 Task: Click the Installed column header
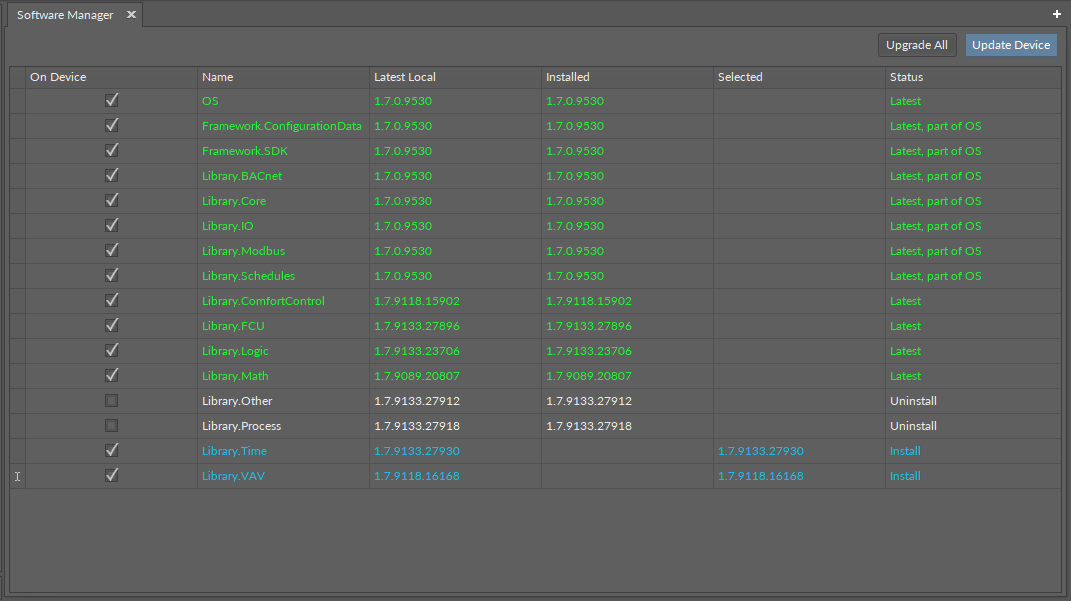click(626, 77)
